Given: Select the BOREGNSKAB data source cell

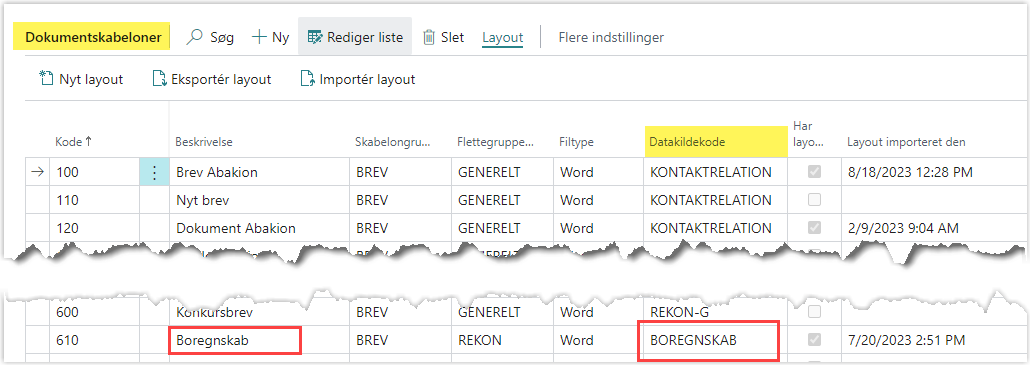Looking at the screenshot, I should [x=709, y=340].
